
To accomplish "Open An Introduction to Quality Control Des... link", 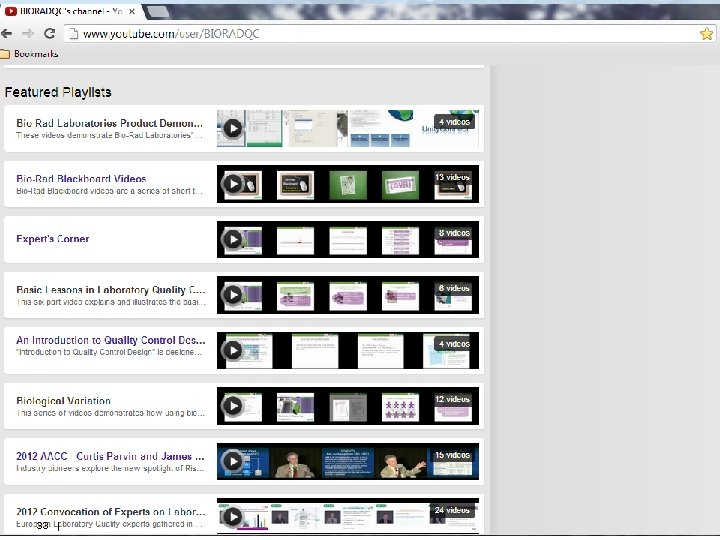I will click(111, 340).
